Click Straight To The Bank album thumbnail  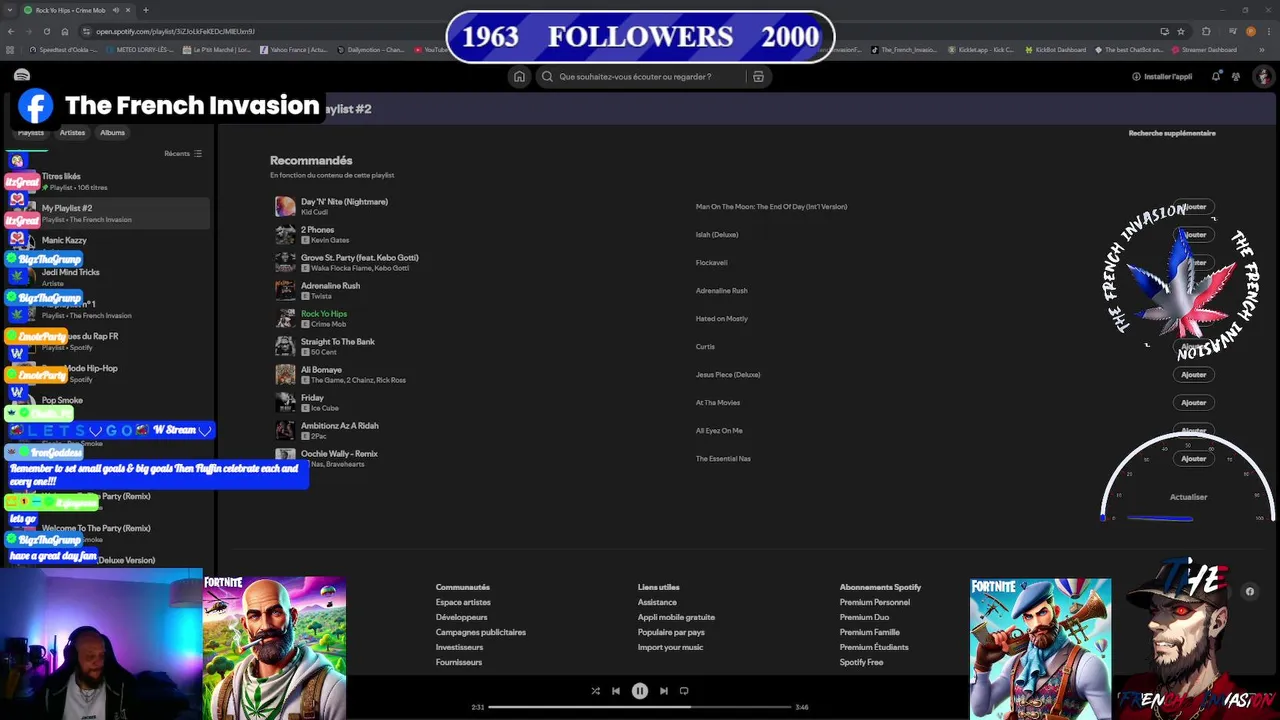coord(285,347)
